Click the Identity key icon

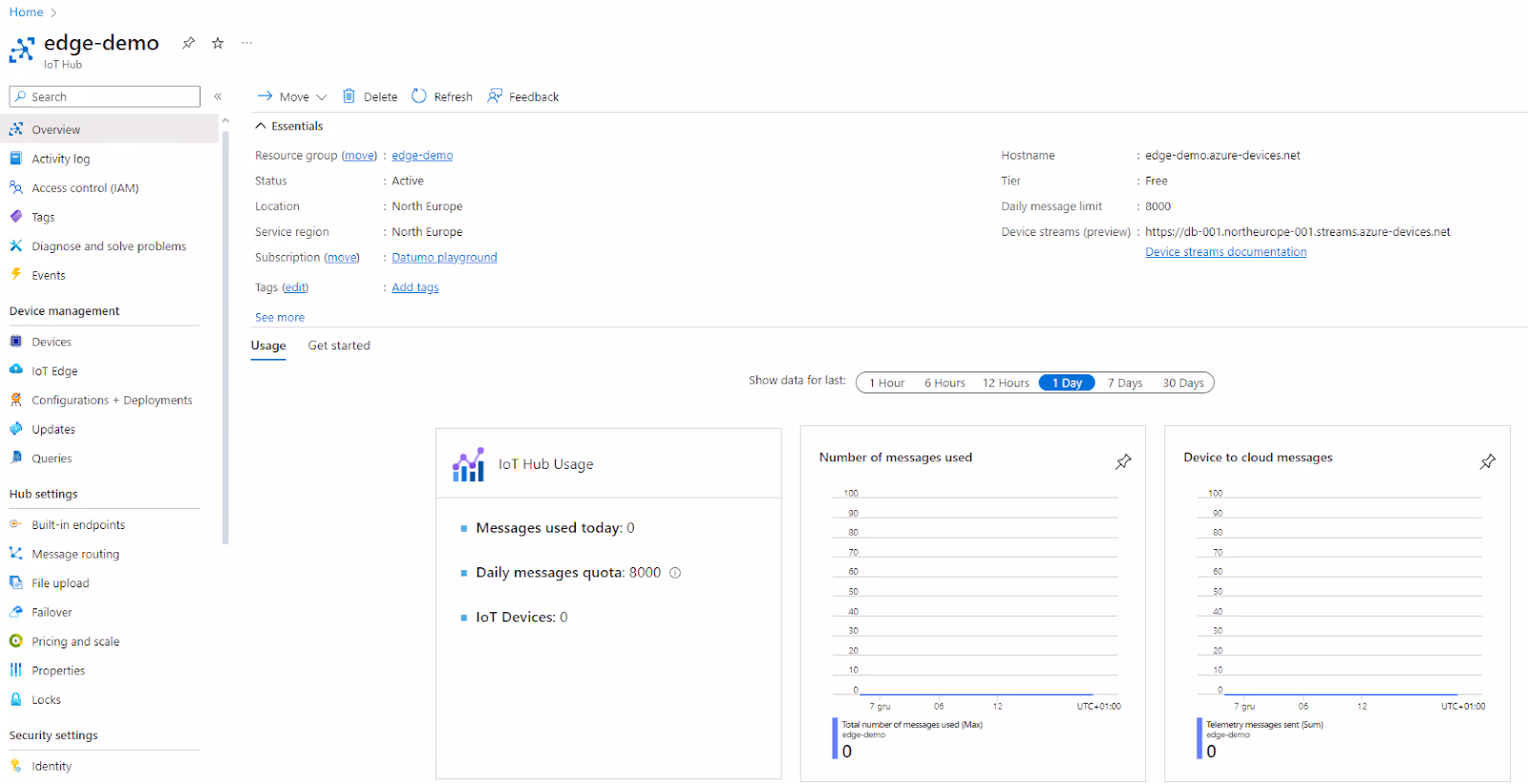click(x=16, y=765)
